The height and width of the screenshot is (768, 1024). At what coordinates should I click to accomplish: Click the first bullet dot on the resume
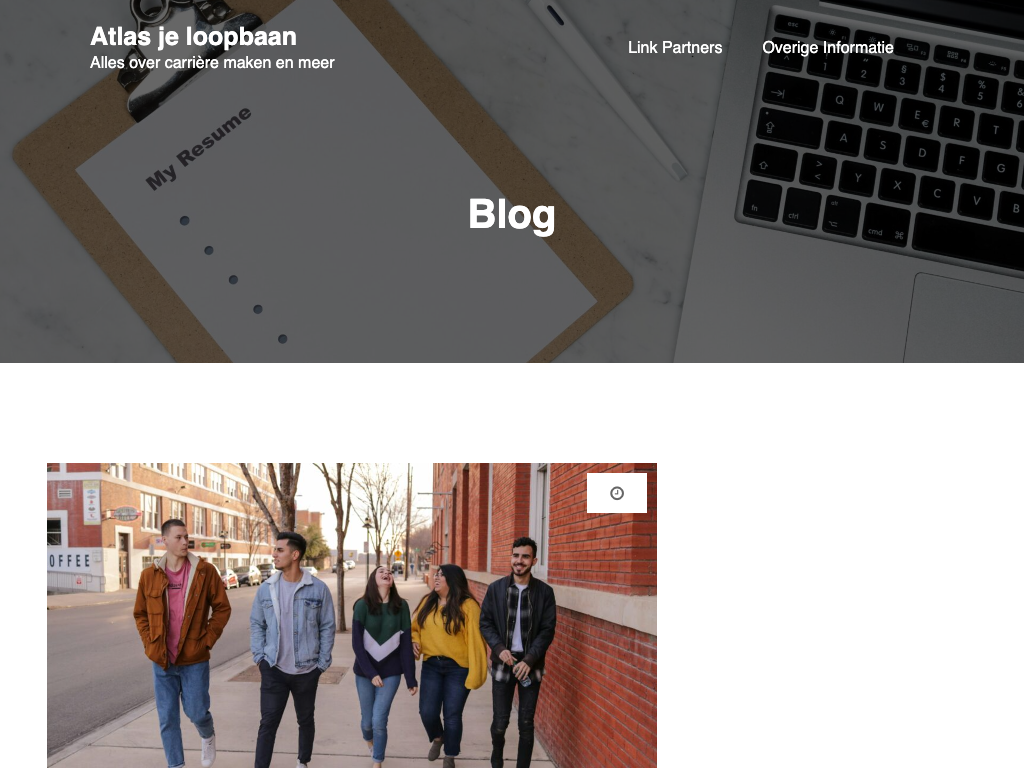(x=185, y=221)
